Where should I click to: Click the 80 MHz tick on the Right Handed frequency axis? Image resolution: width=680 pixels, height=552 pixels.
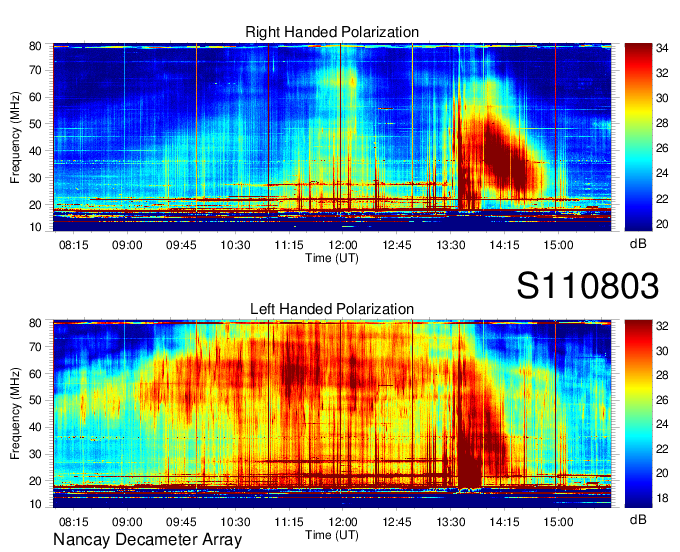point(35,46)
